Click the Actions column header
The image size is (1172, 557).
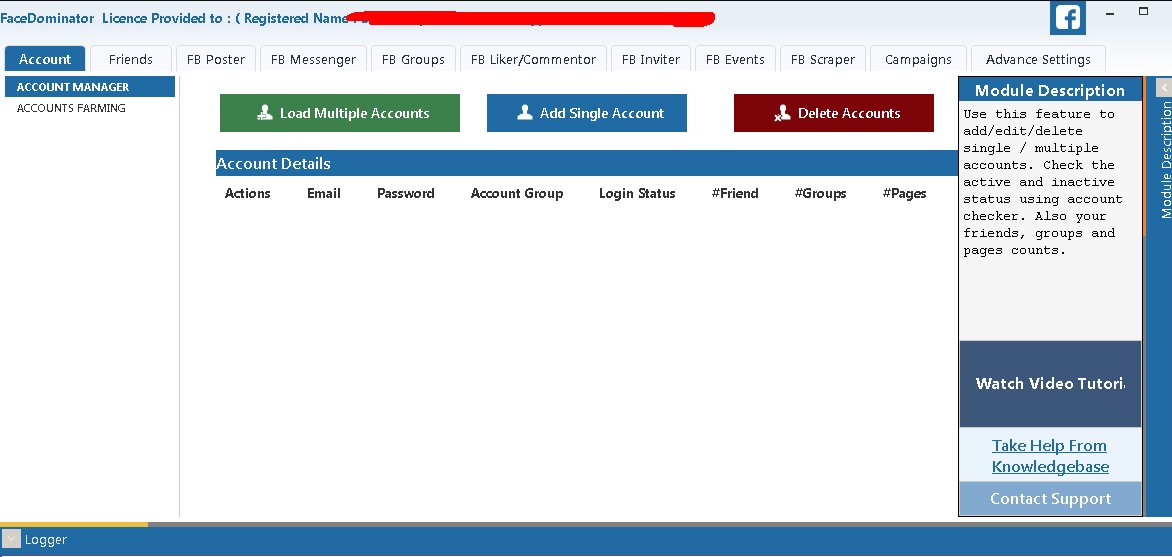(x=247, y=194)
